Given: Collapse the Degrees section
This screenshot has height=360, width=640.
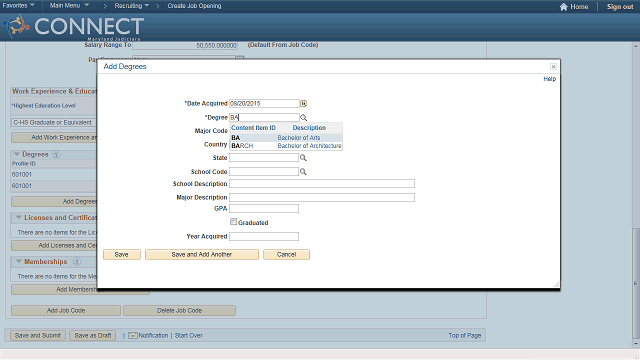Looking at the screenshot, I should coord(17,155).
